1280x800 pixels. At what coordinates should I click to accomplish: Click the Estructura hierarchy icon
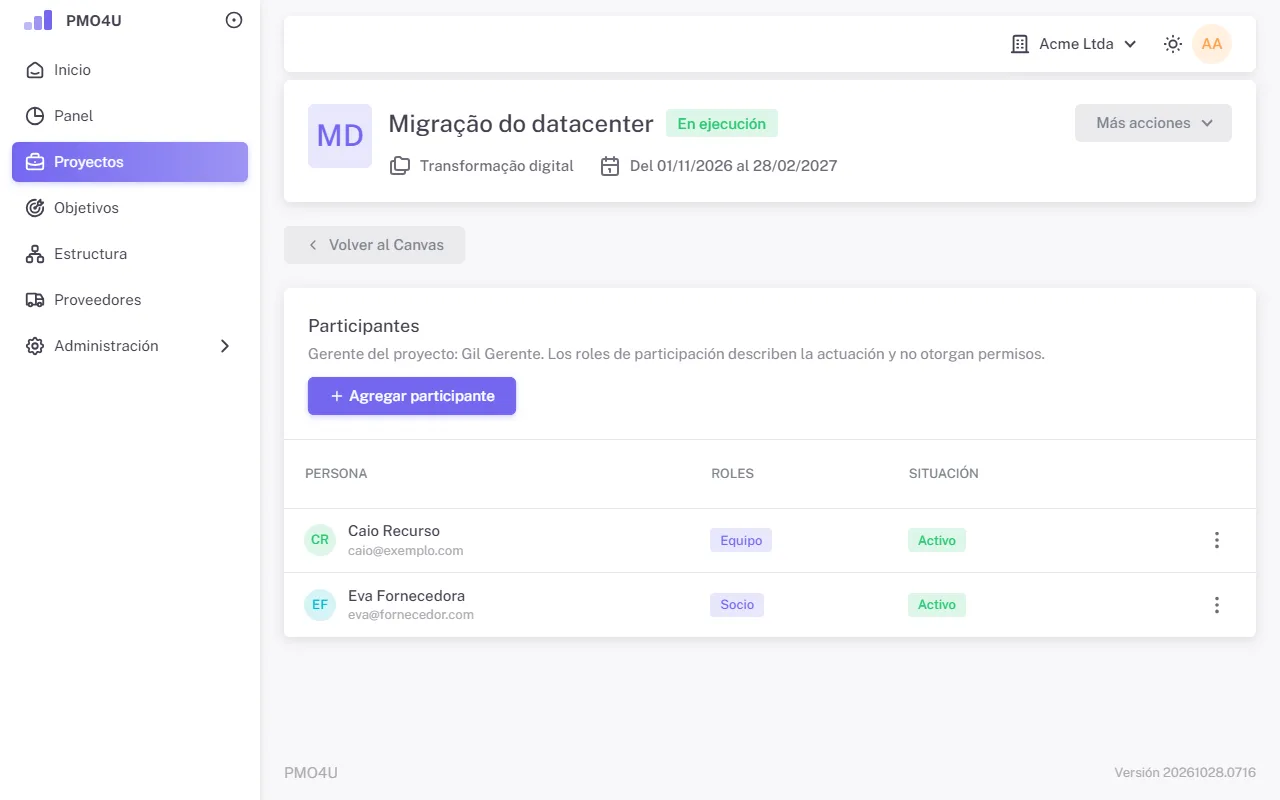[35, 254]
